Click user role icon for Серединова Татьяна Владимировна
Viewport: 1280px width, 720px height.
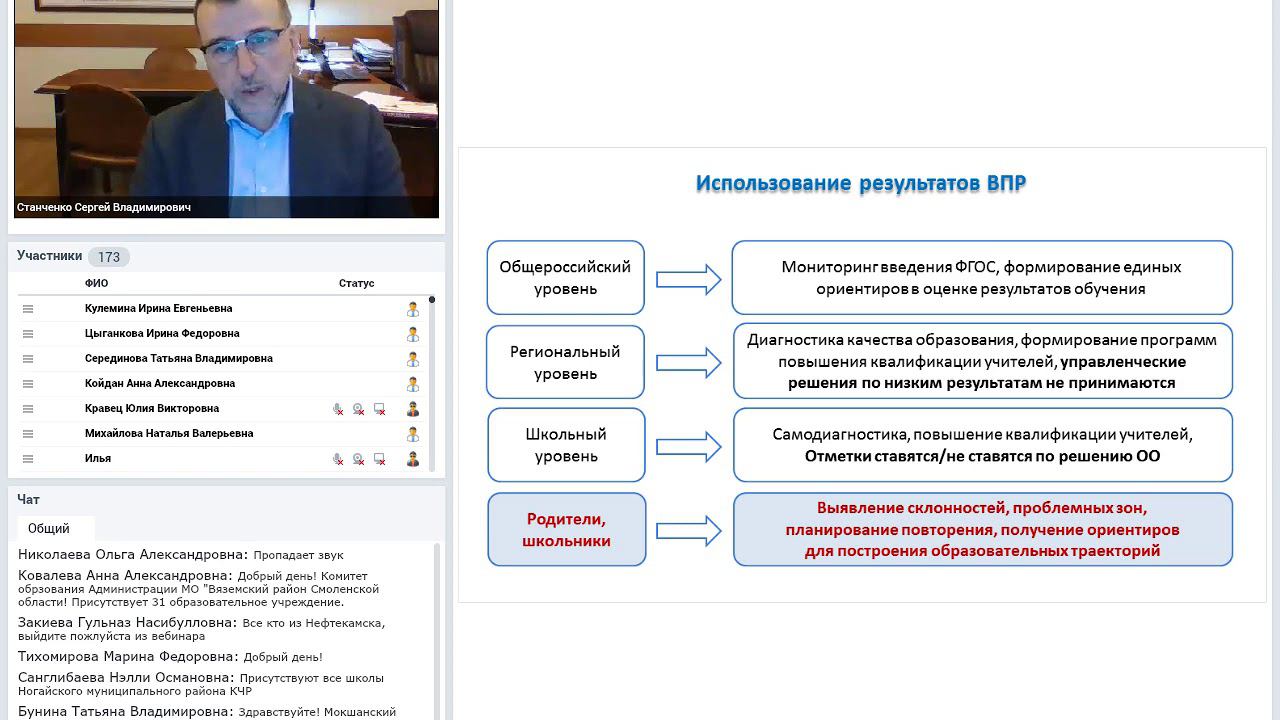click(412, 359)
